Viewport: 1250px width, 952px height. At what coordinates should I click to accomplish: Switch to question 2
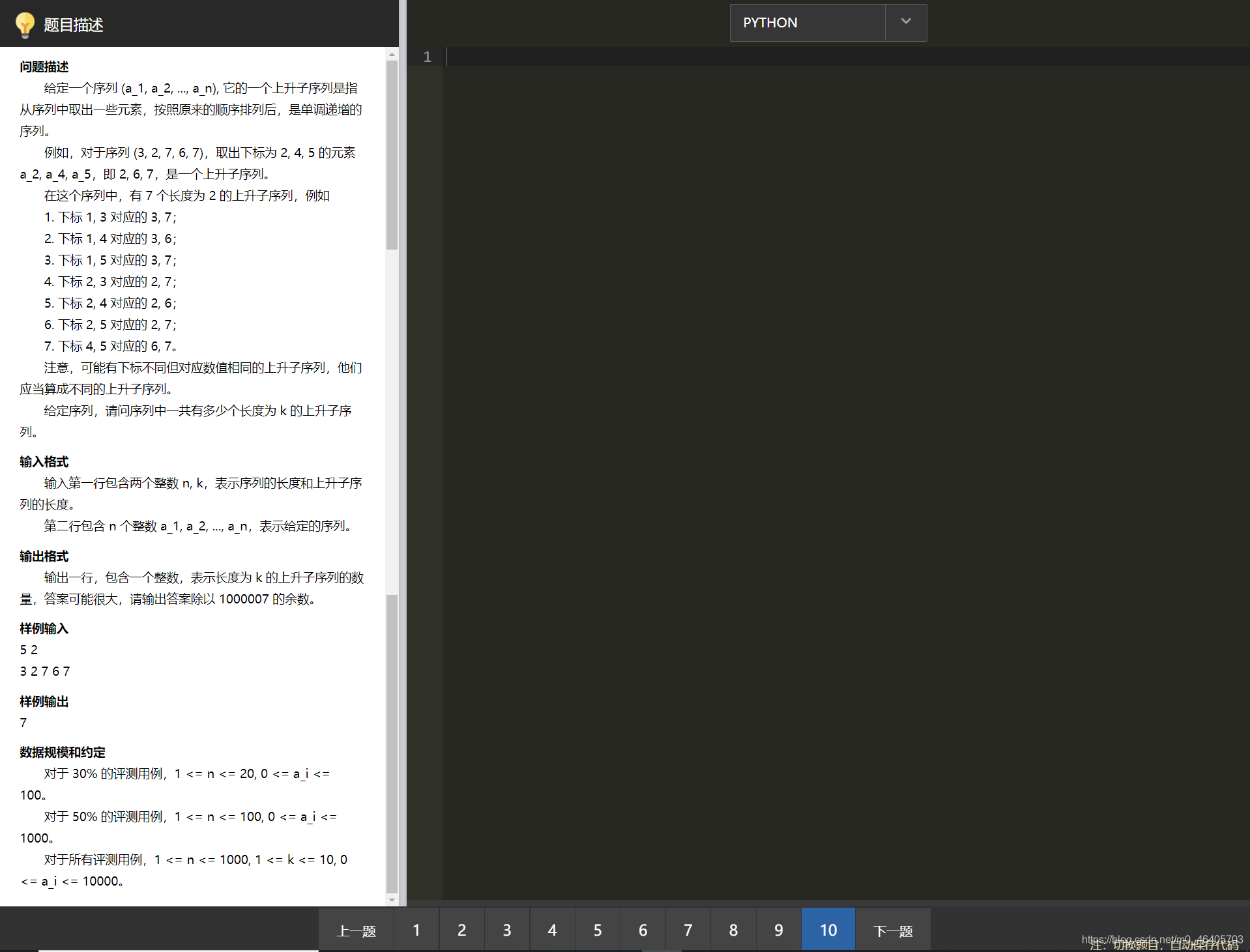pyautogui.click(x=461, y=930)
